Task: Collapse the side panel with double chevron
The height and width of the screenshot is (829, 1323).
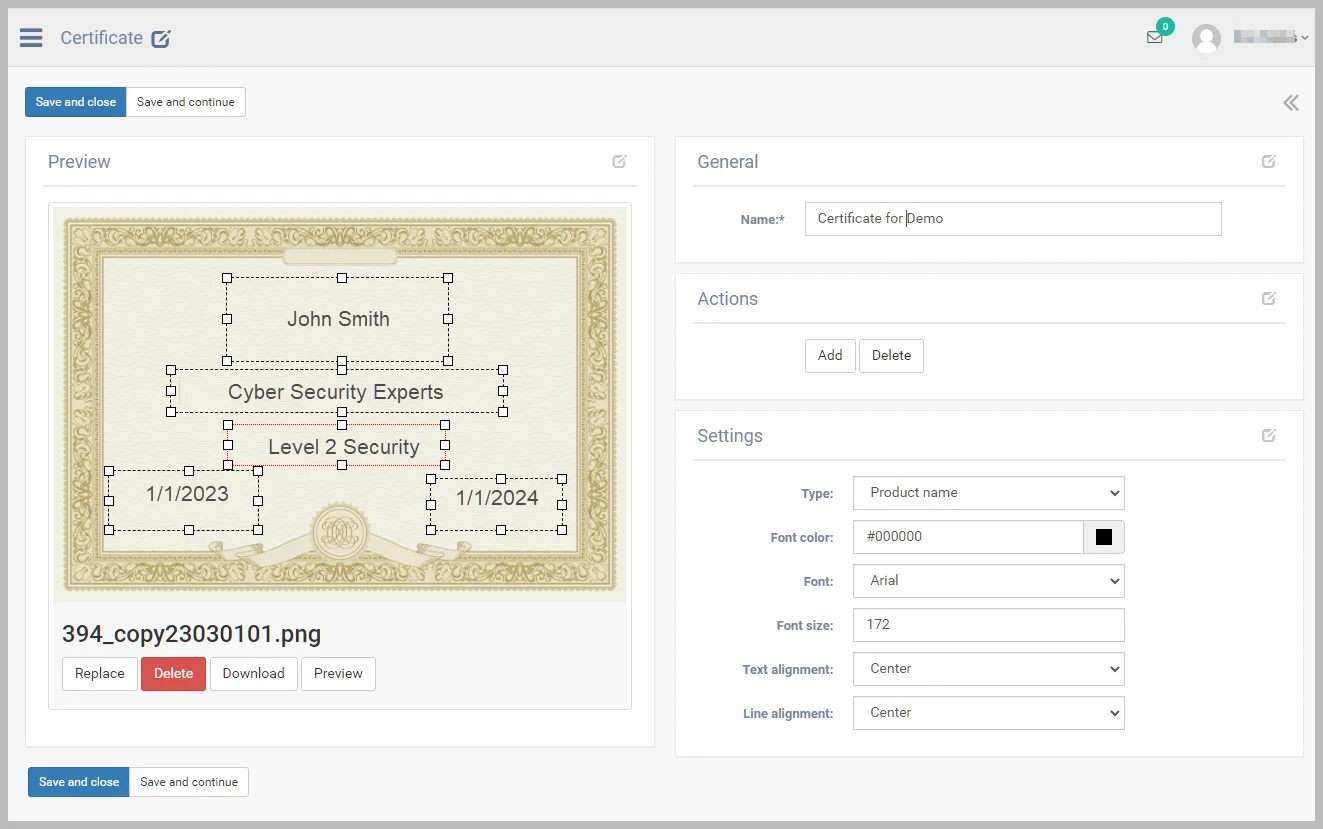Action: (1291, 103)
